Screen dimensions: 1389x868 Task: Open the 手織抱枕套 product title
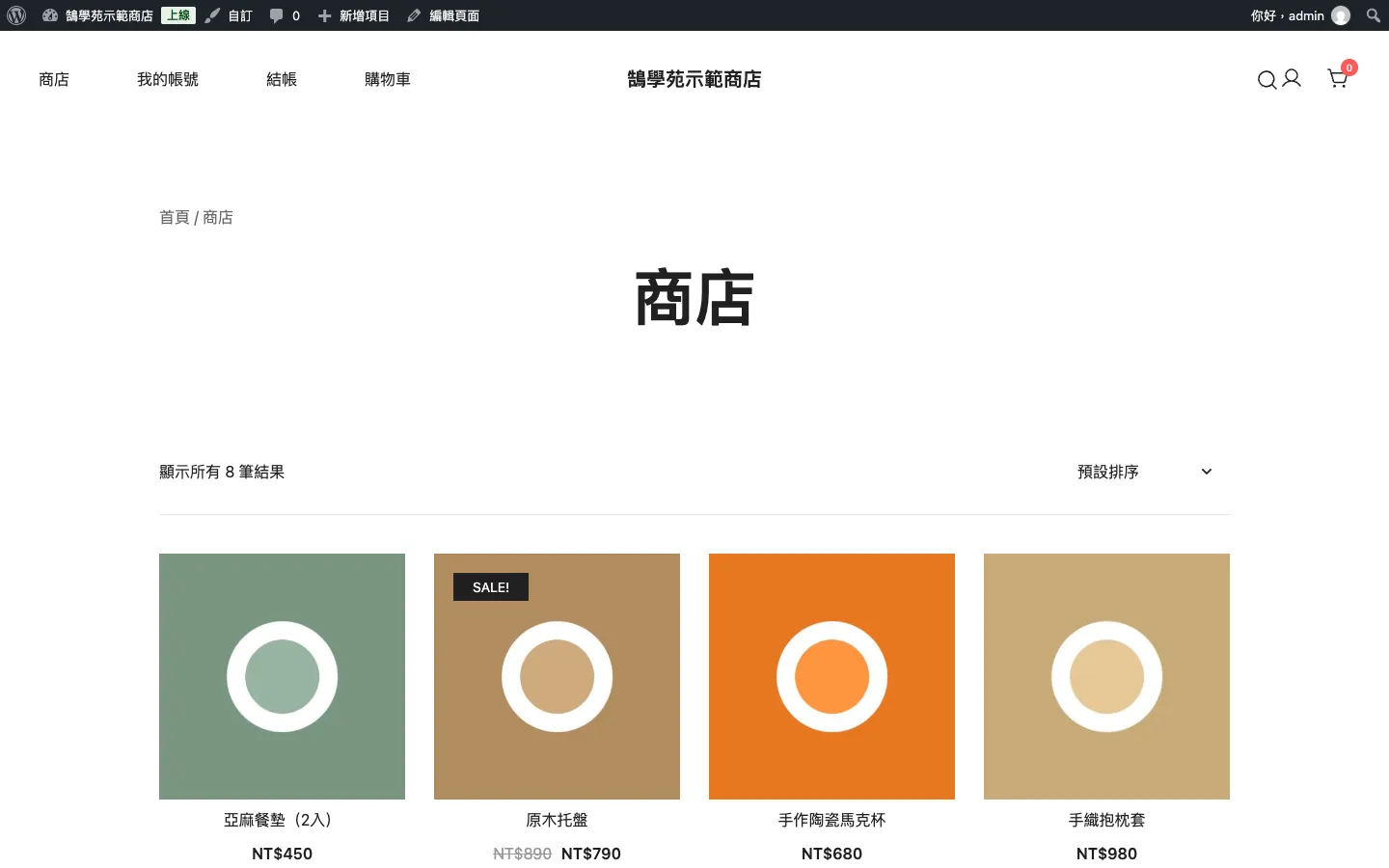(1106, 820)
